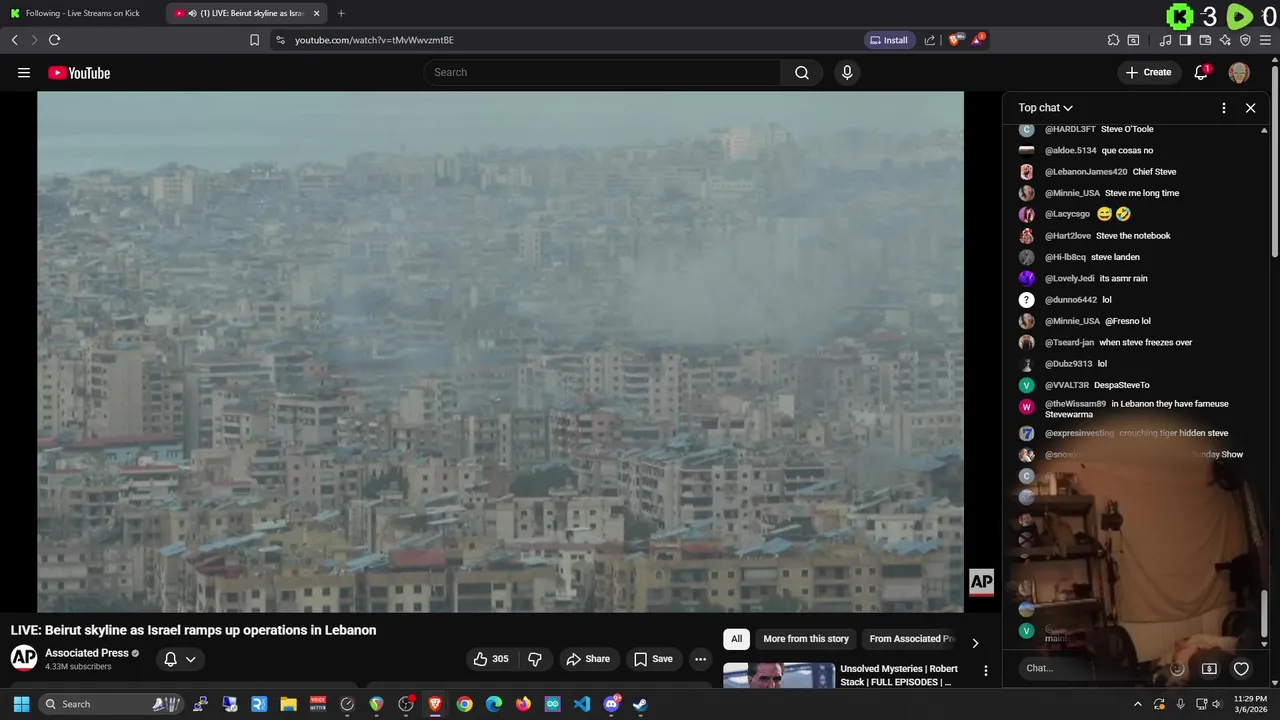Toggle the browser sidebar panel
Viewport: 1280px width, 720px height.
pyautogui.click(x=1185, y=40)
